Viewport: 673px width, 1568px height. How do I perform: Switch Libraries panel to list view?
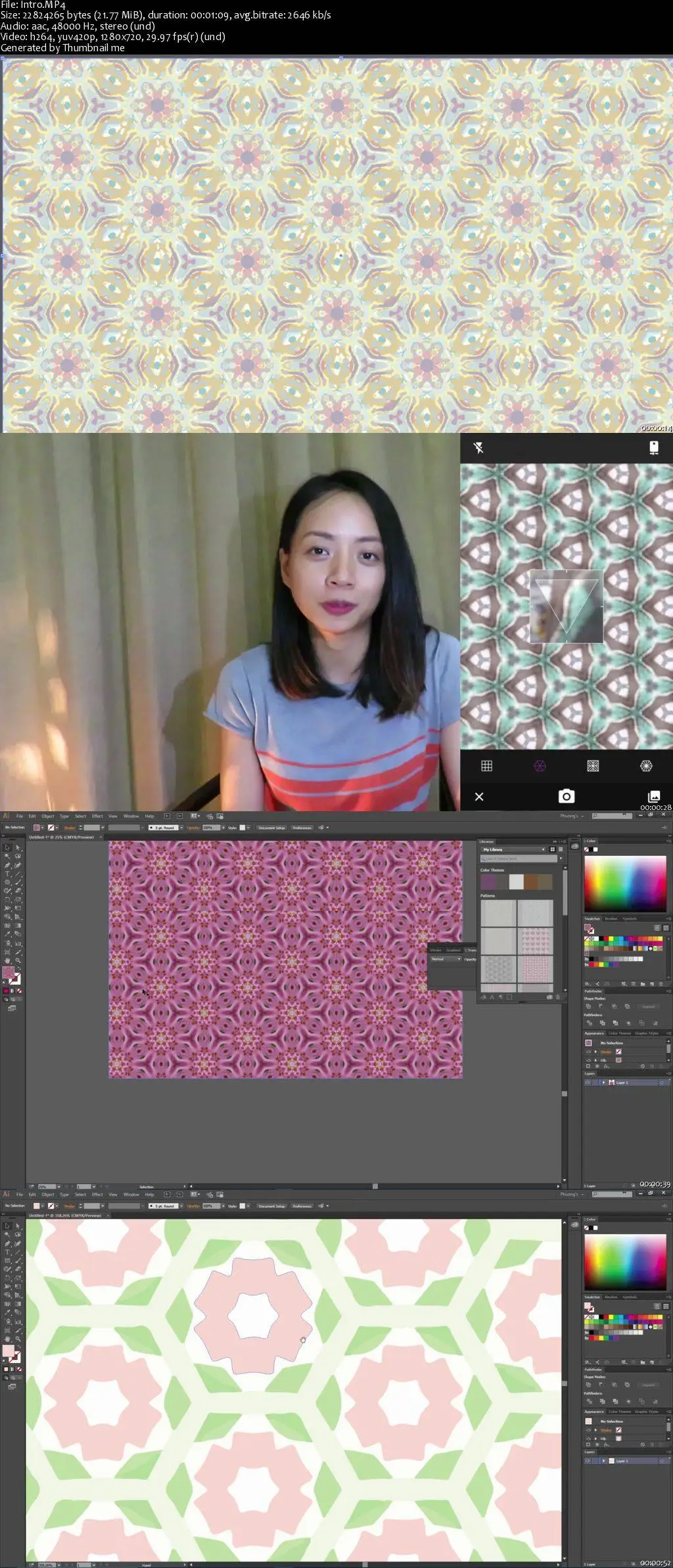point(561,849)
